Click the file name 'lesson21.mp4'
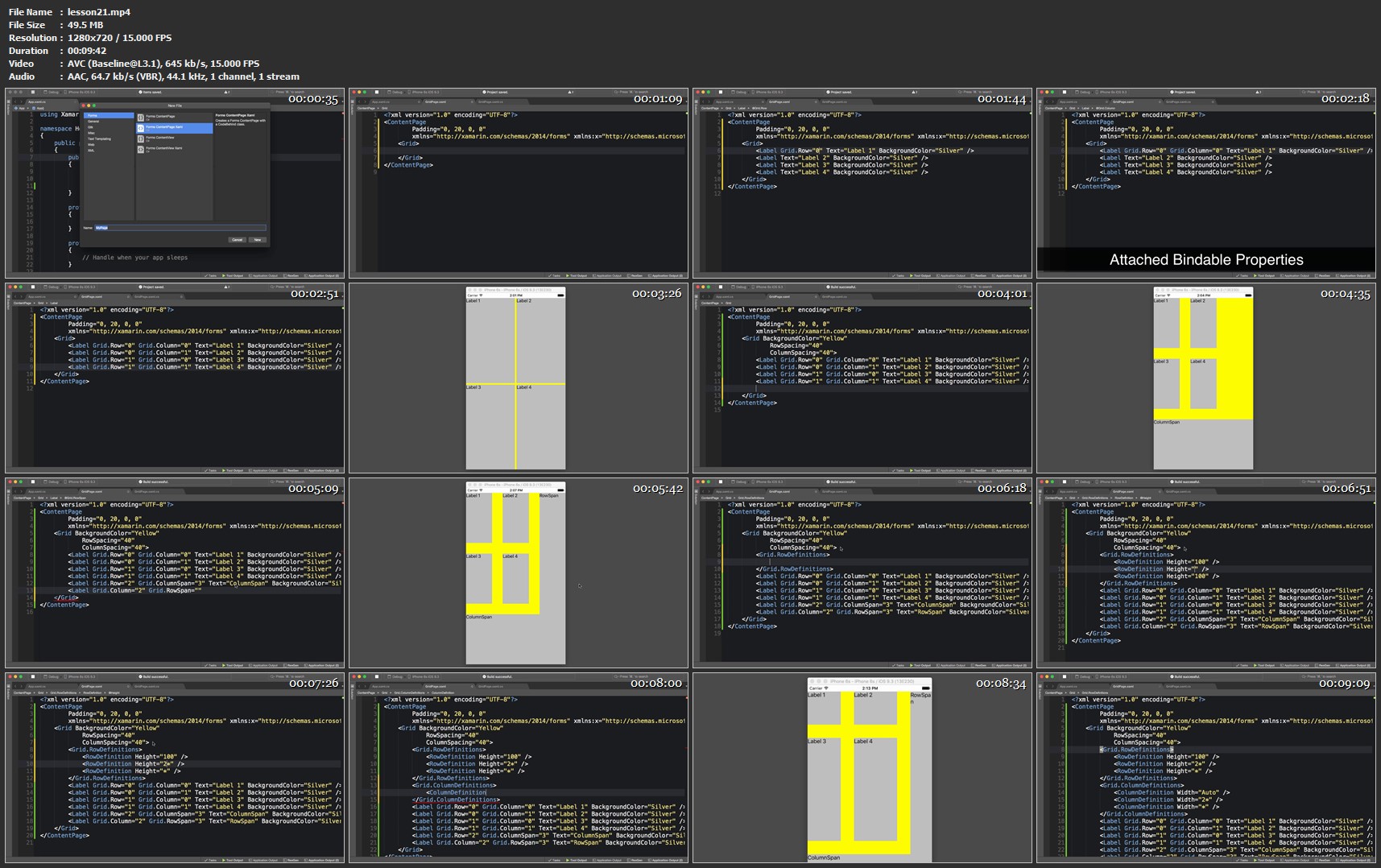 [99, 12]
